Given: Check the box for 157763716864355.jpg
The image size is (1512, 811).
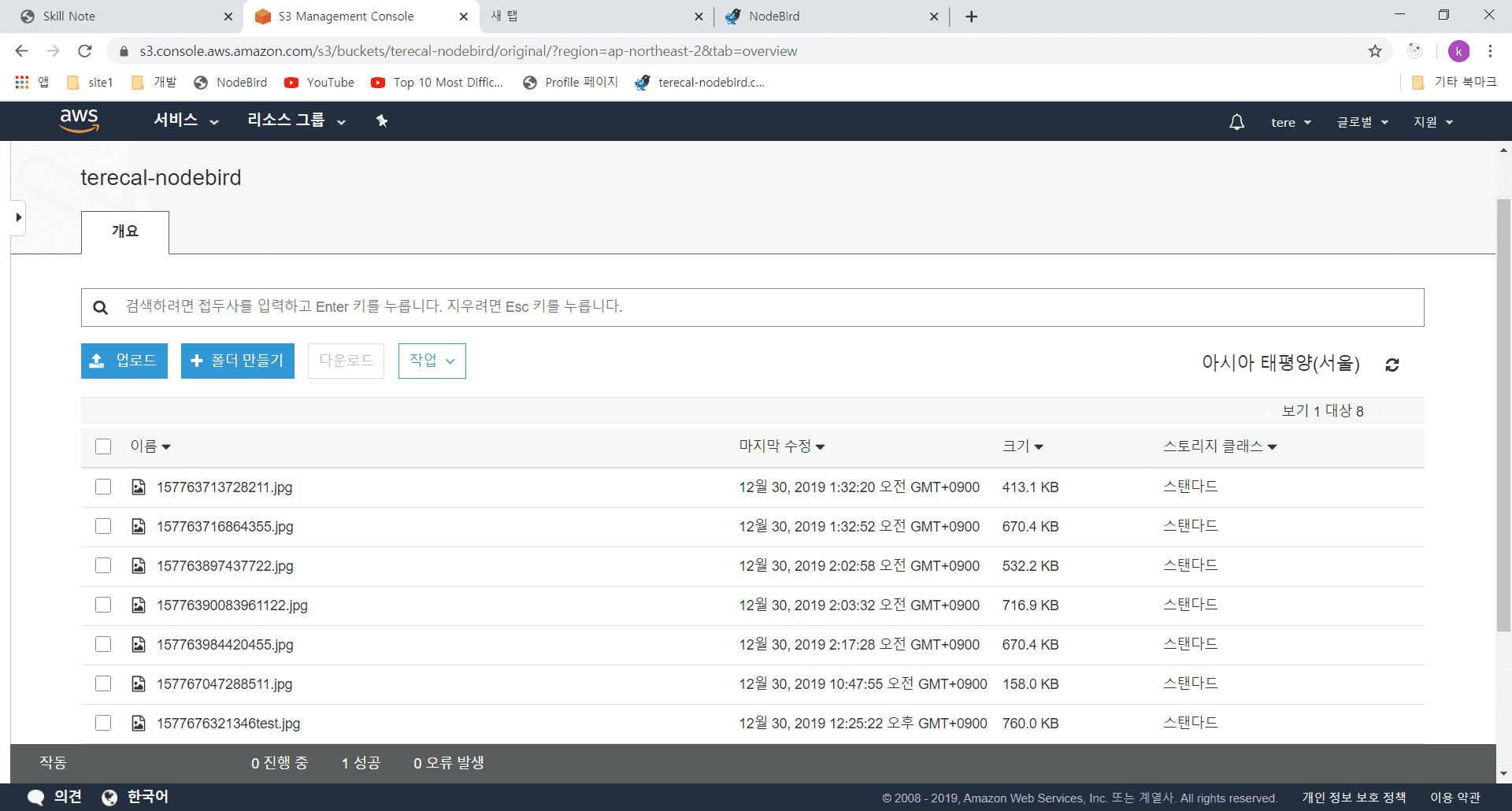Looking at the screenshot, I should coord(103,526).
